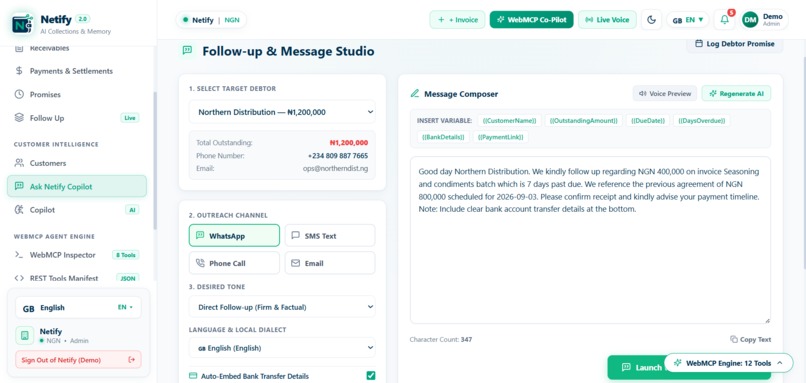This screenshot has height=383, width=806.
Task: Toggle dark mode moon icon
Action: (x=651, y=20)
